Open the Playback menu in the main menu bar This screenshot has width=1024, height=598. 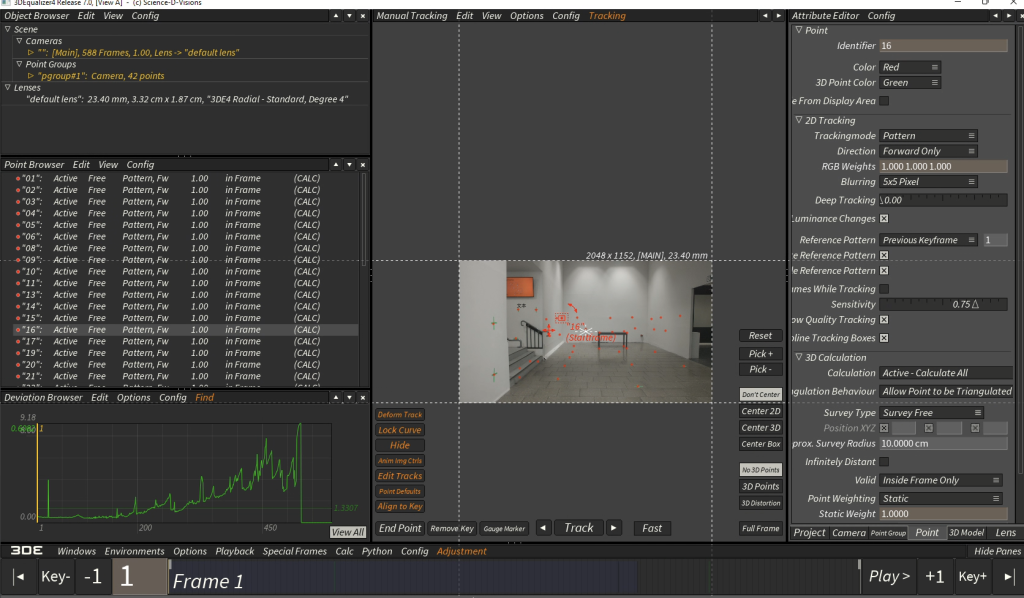[x=235, y=551]
